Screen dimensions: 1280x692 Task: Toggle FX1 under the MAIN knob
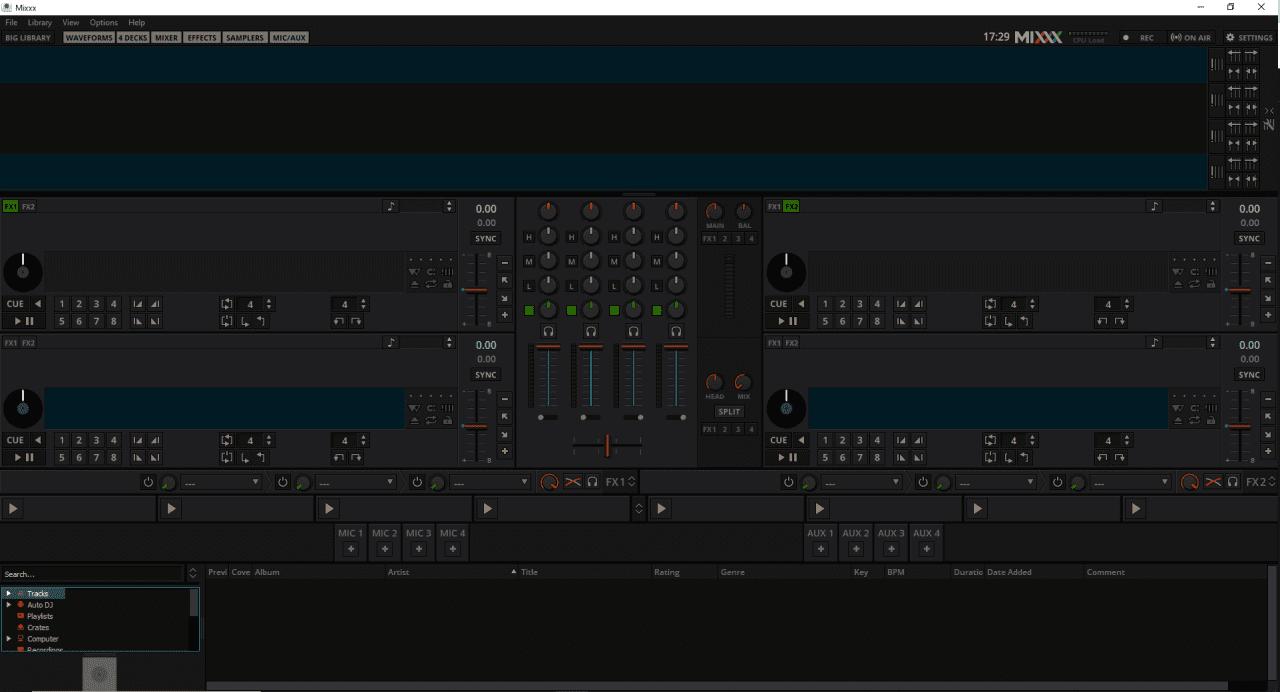pyautogui.click(x=709, y=239)
